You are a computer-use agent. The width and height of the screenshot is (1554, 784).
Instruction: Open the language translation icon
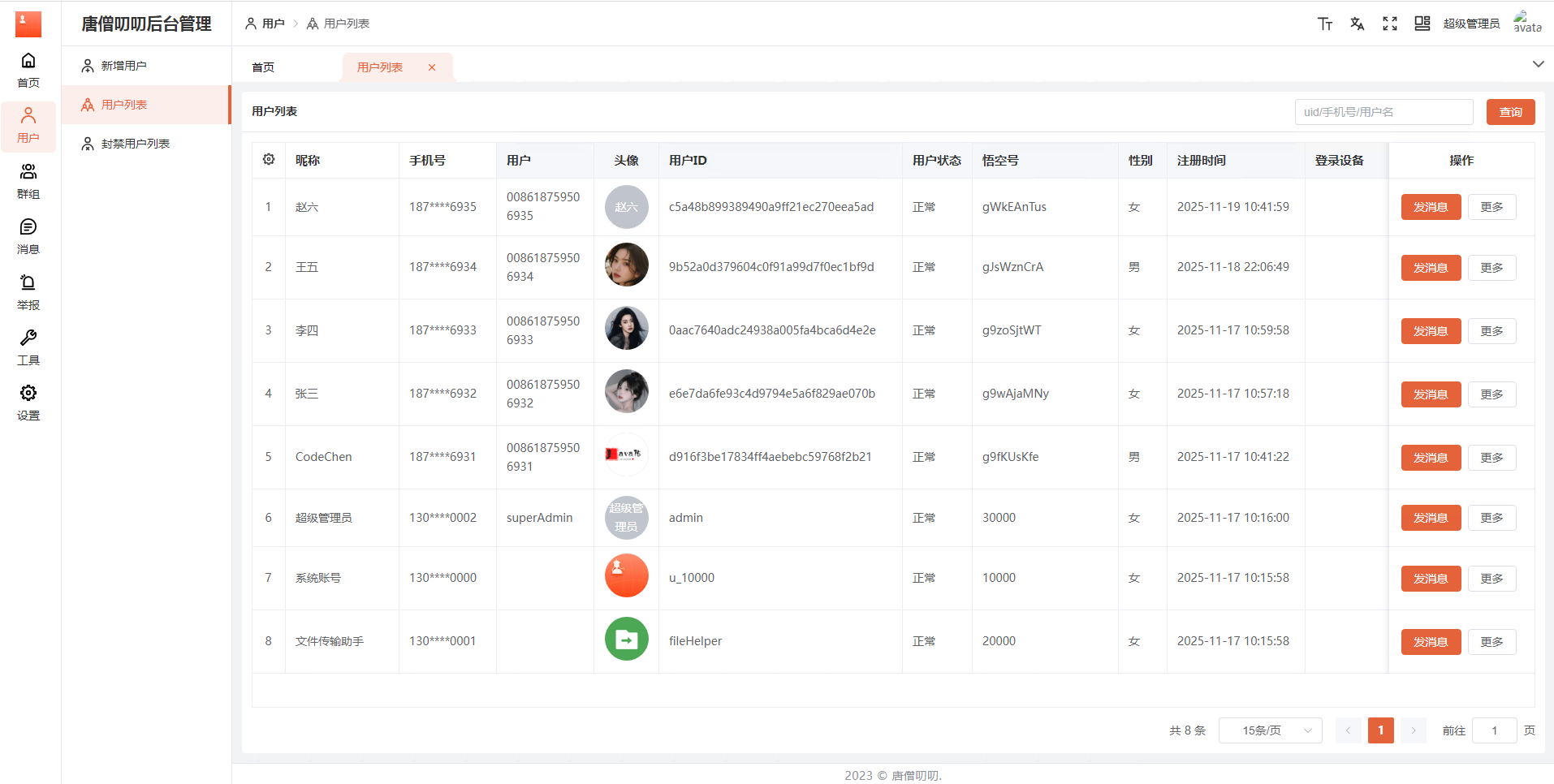1357,24
